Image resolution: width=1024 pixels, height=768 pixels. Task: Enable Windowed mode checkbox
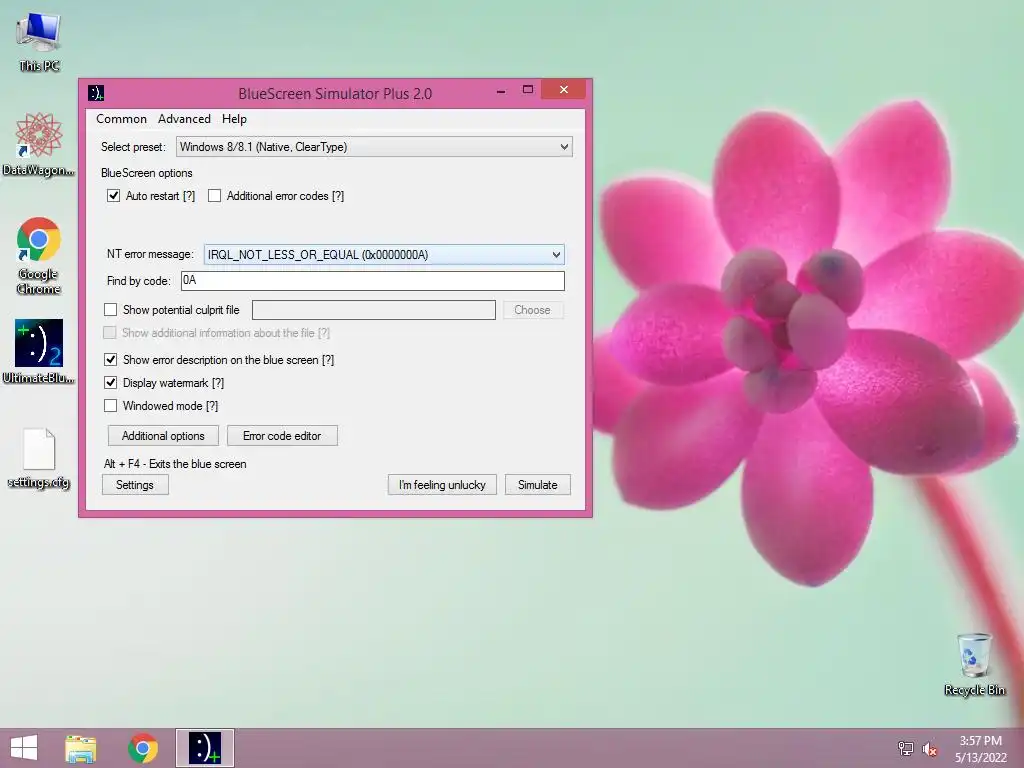coord(110,406)
